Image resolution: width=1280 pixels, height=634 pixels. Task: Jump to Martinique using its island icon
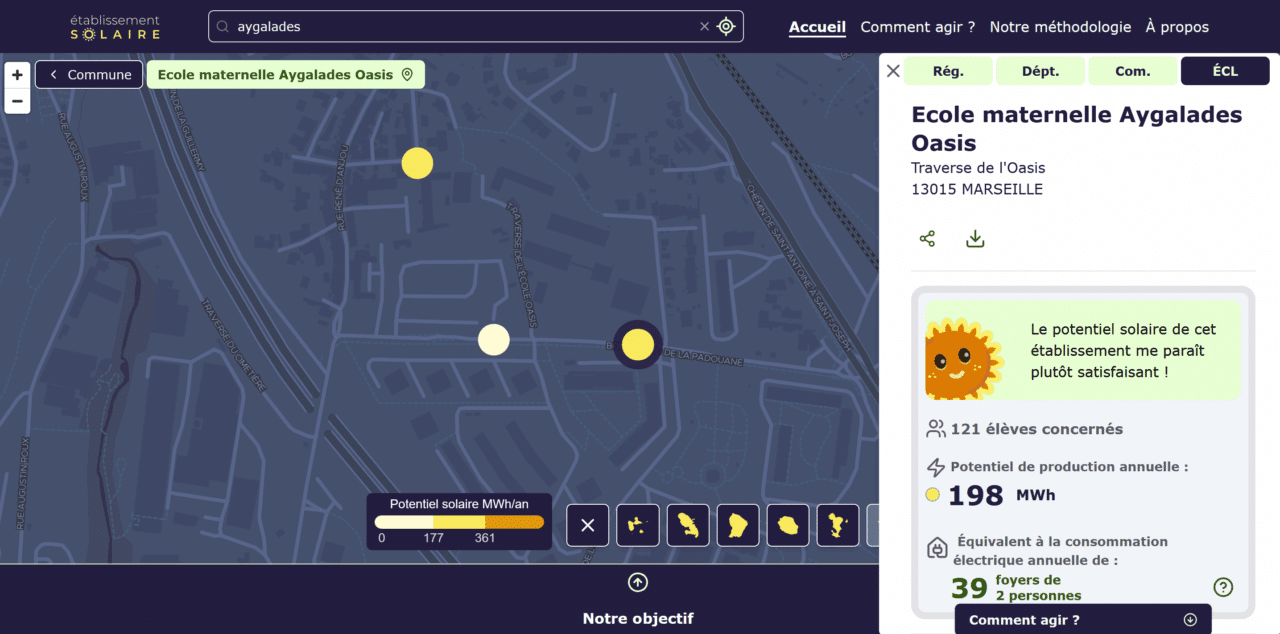click(688, 525)
